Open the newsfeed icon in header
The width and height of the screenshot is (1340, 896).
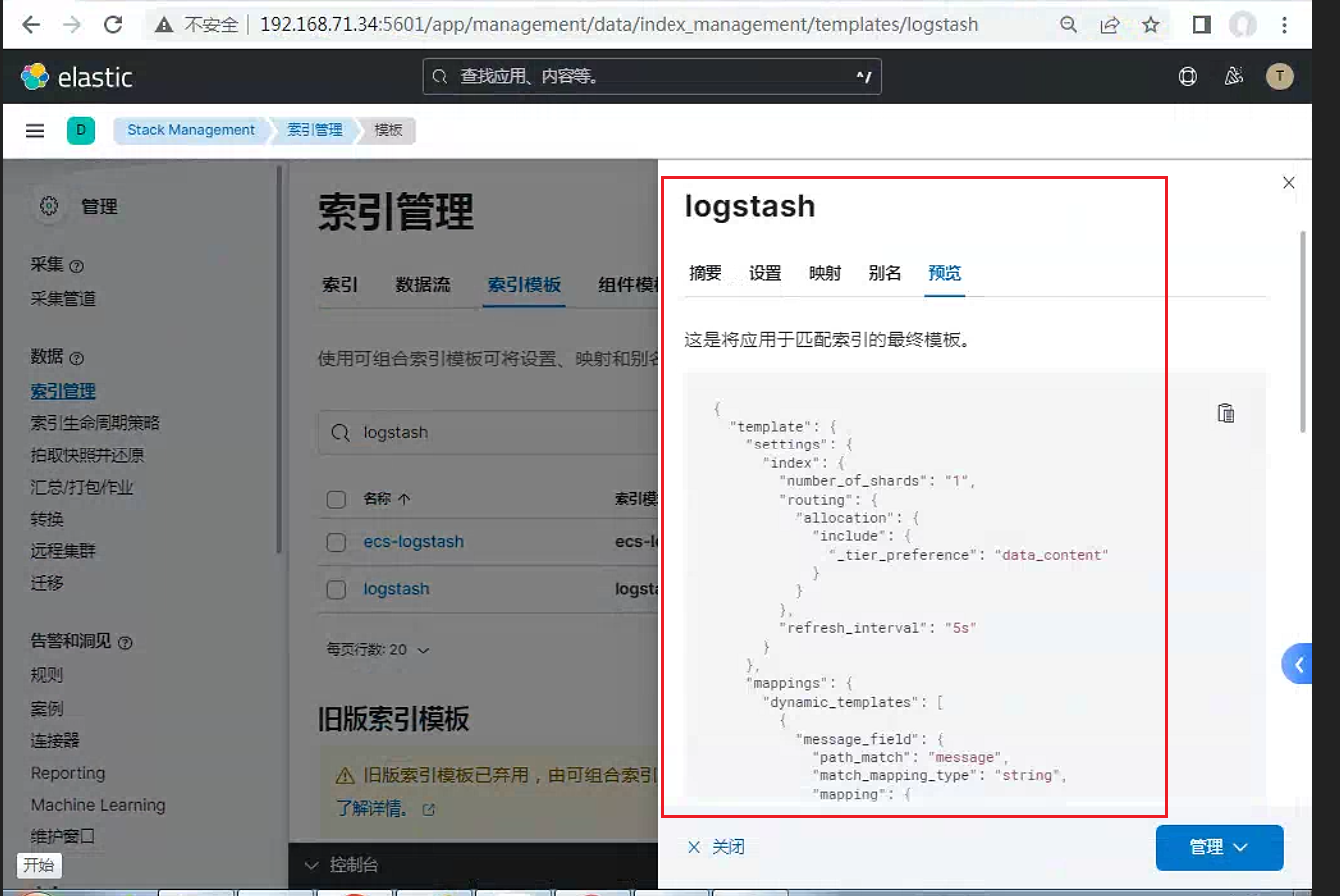click(1234, 77)
